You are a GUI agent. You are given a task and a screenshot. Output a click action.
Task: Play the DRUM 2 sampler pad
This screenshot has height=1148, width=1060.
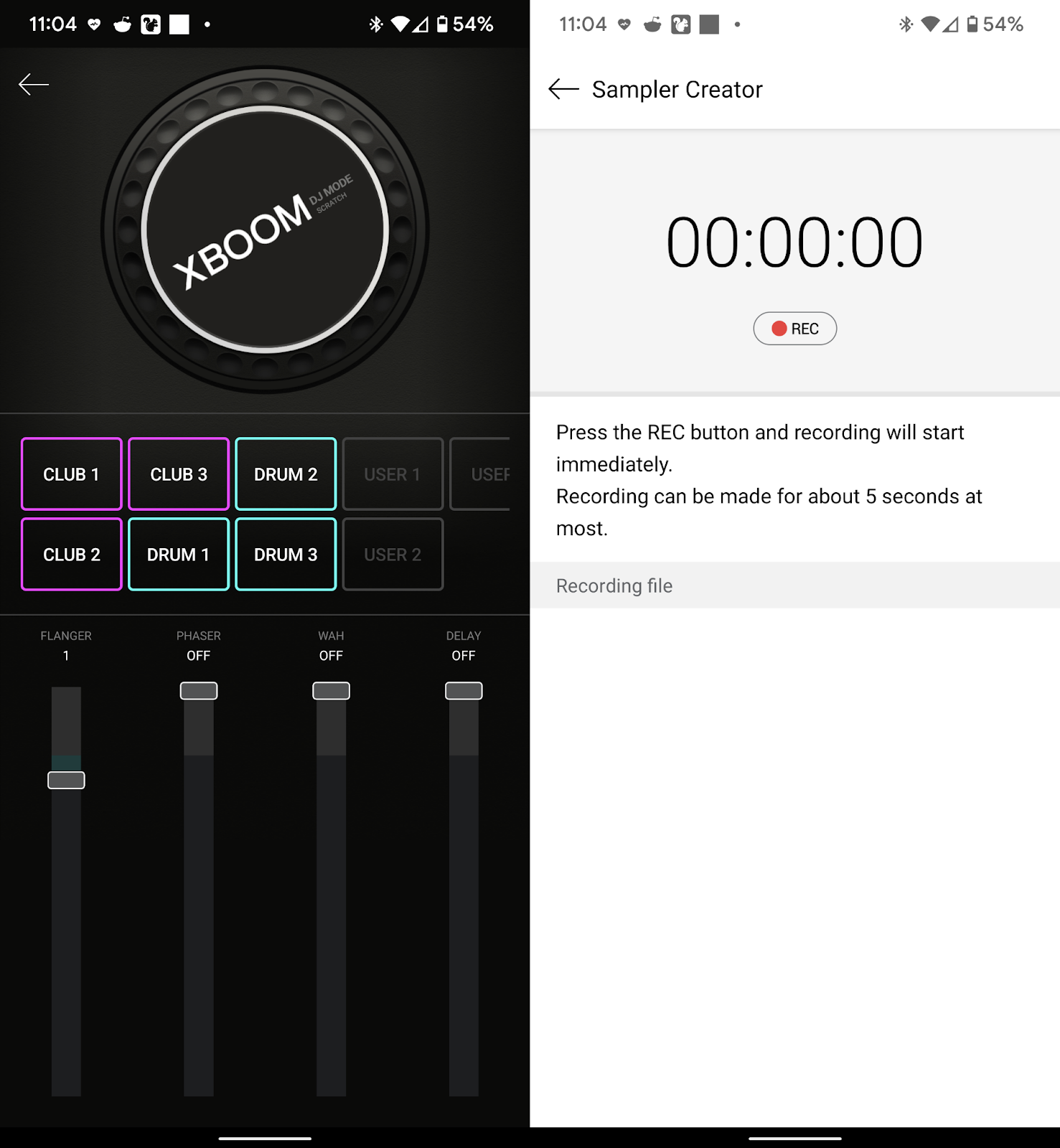[286, 474]
